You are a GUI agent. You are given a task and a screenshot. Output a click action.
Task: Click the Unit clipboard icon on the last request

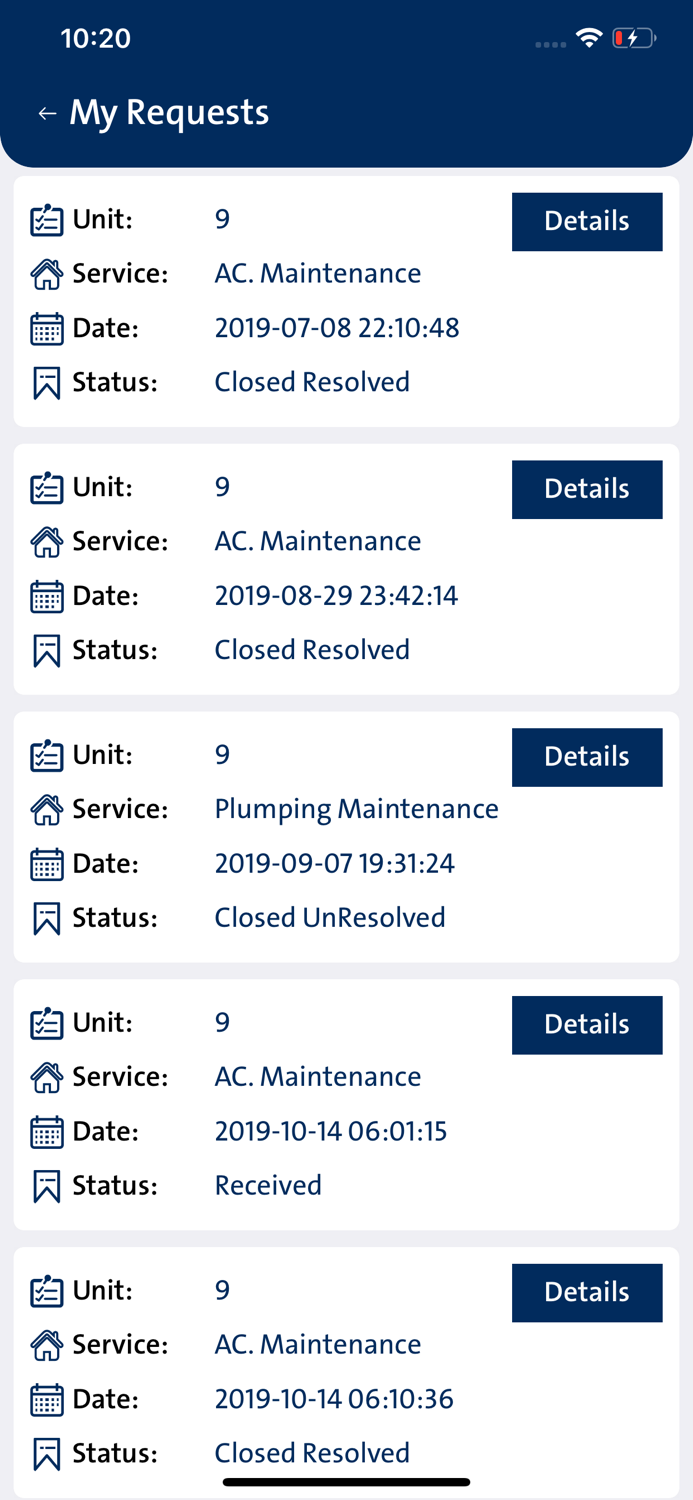click(x=48, y=1290)
